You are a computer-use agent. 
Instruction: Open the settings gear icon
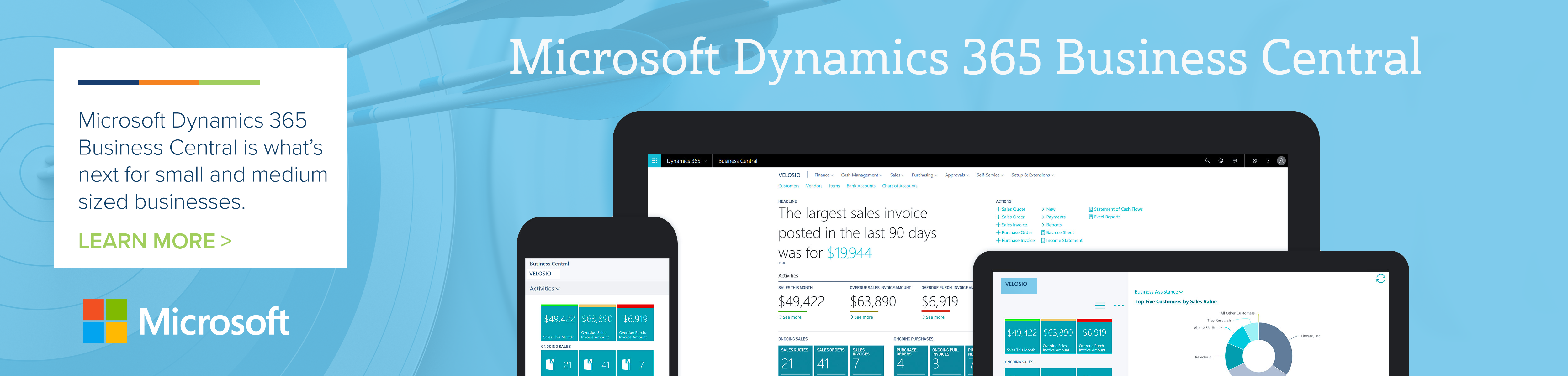pos(1254,161)
